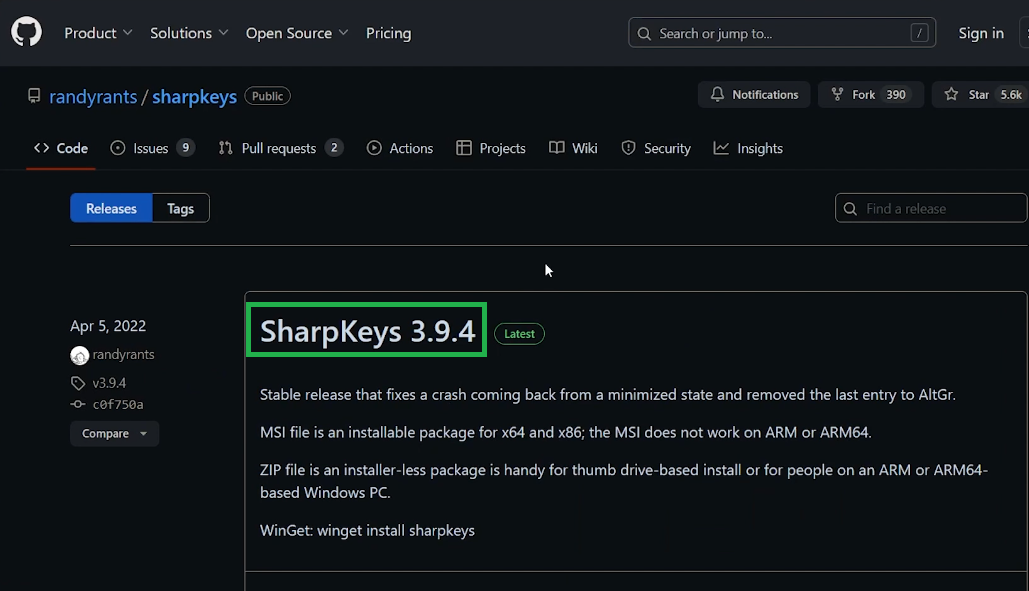This screenshot has width=1029, height=591.
Task: Switch to the Tags view
Action: [180, 208]
